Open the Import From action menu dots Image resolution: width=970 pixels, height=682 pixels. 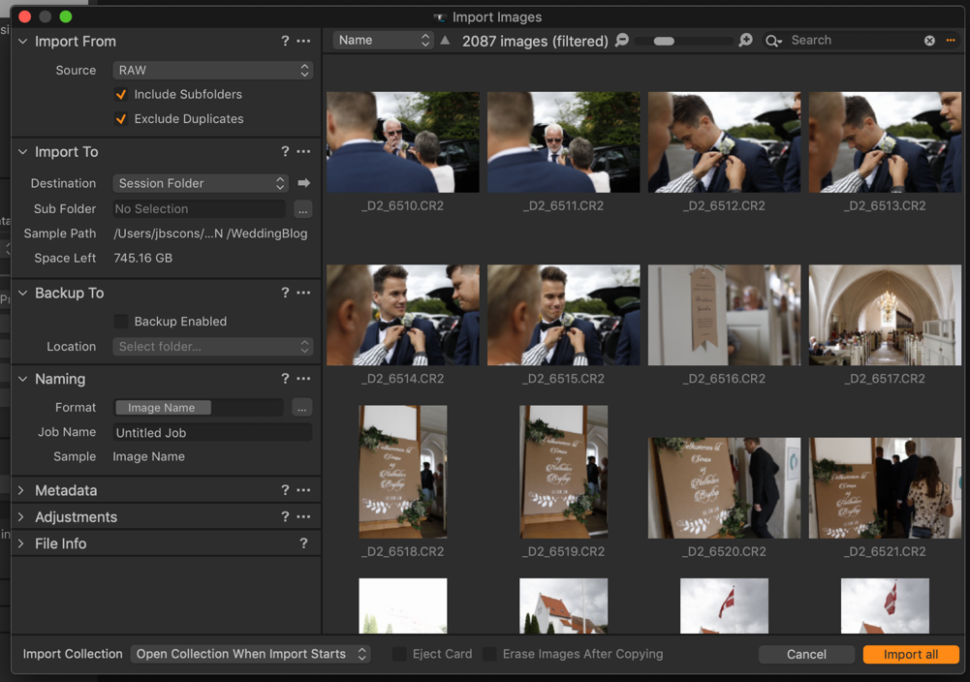[x=304, y=41]
